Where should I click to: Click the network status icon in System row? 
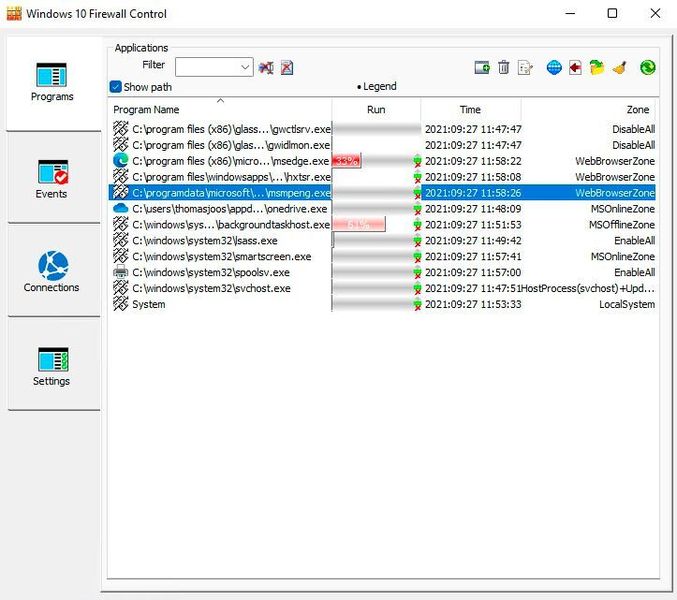tap(417, 304)
